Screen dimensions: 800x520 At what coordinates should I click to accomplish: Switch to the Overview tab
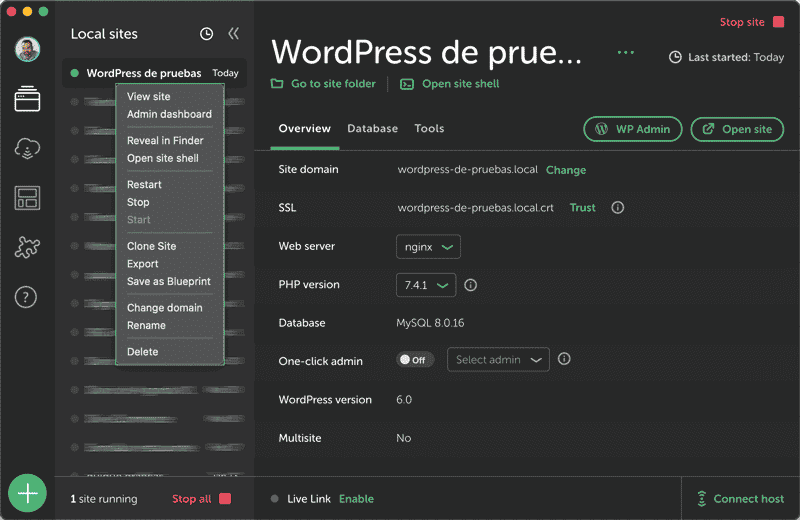(x=305, y=129)
